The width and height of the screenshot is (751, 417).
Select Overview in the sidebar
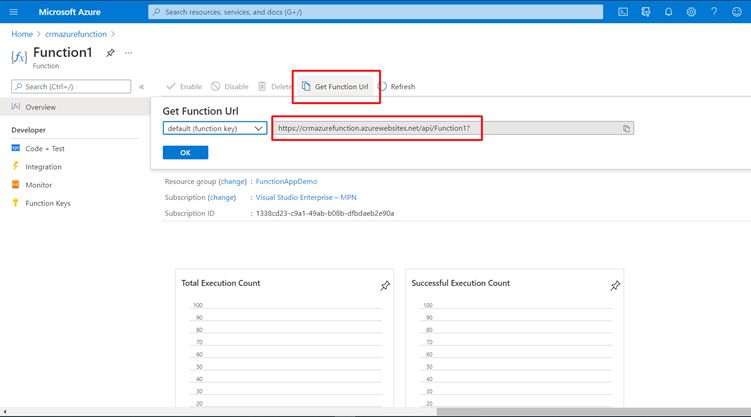[x=75, y=107]
